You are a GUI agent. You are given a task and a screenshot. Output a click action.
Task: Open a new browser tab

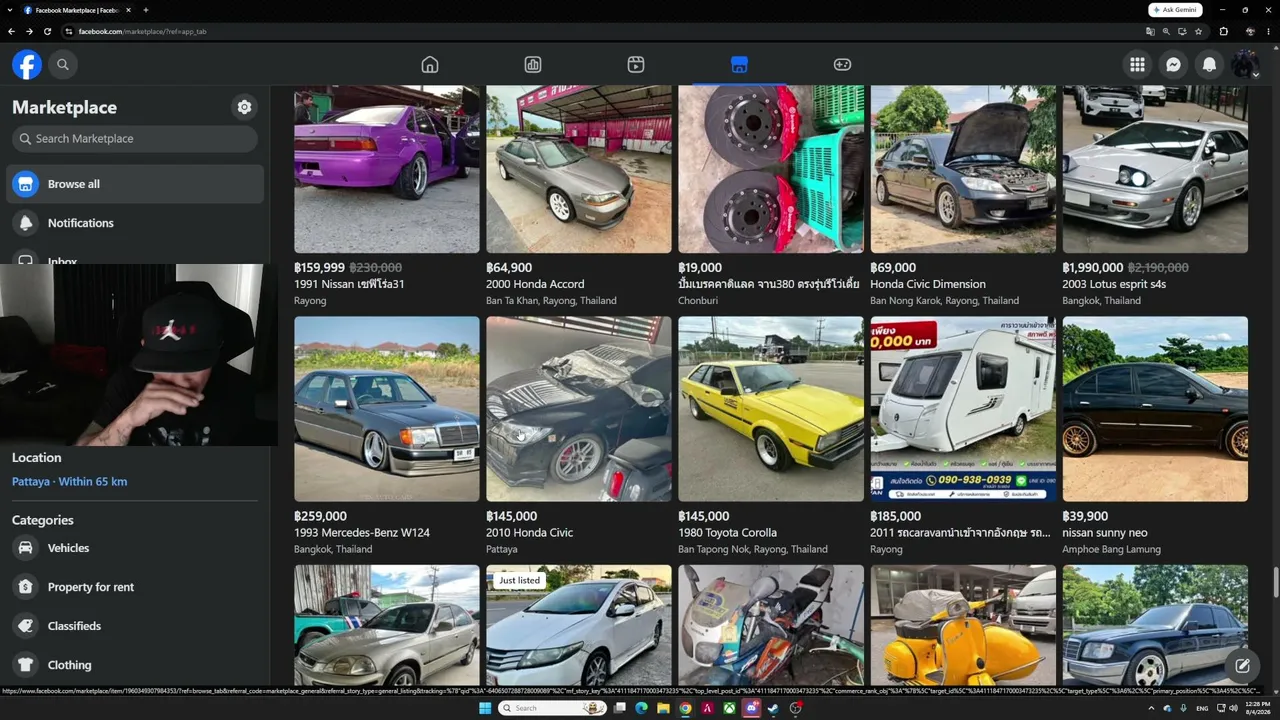(x=145, y=10)
